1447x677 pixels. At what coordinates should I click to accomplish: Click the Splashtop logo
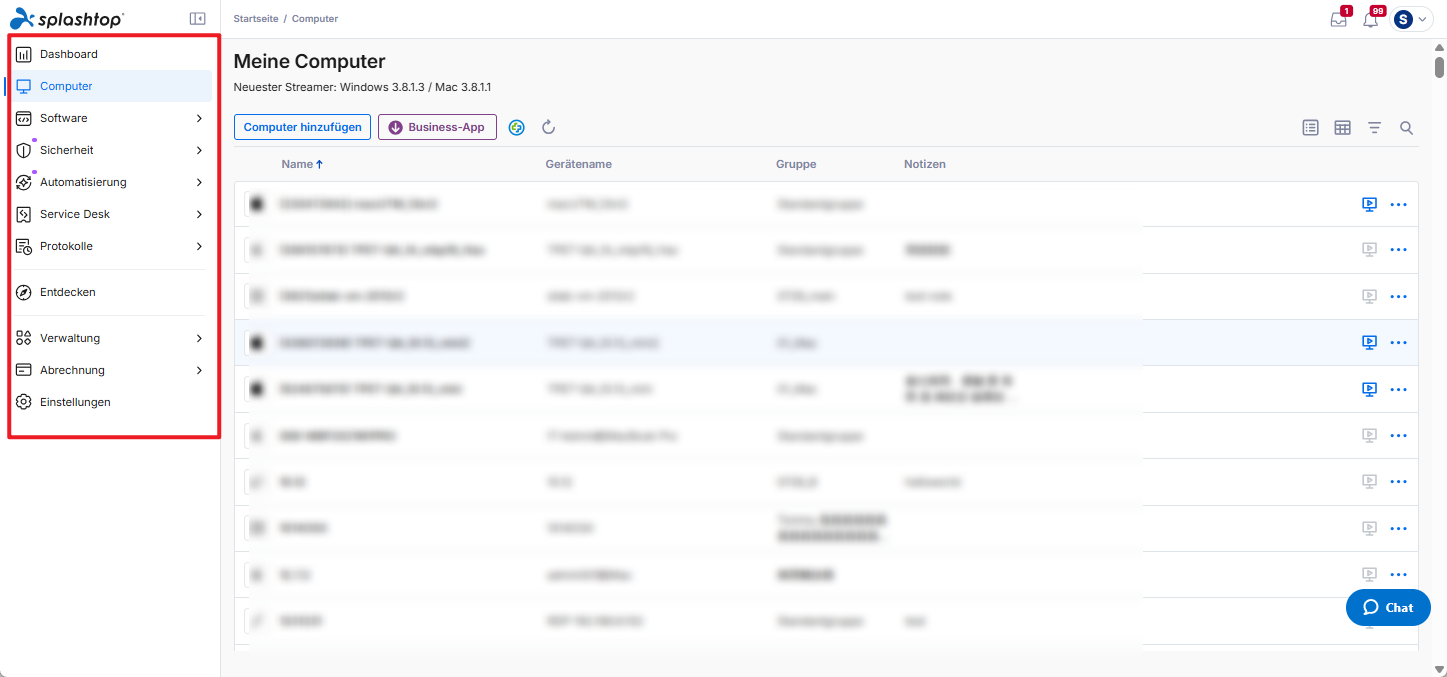click(66, 18)
